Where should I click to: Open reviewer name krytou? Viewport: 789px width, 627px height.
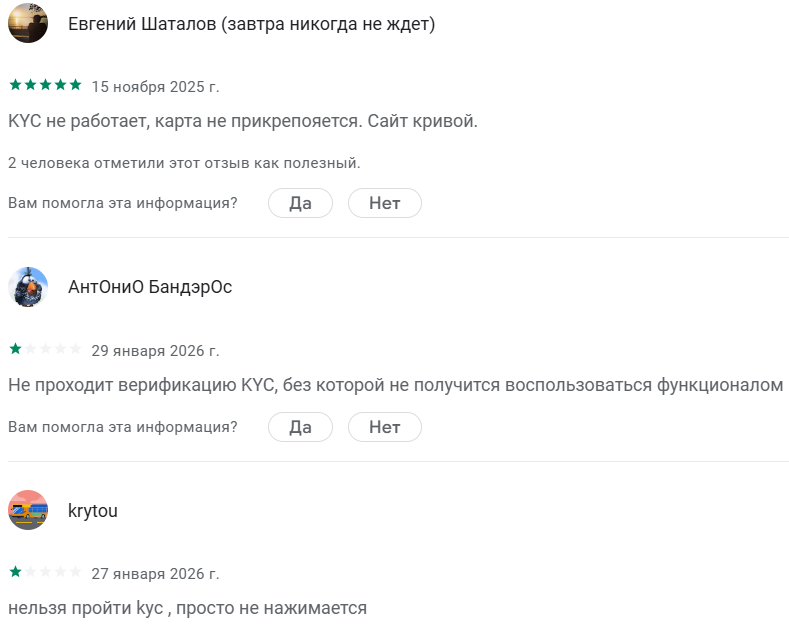click(x=93, y=510)
